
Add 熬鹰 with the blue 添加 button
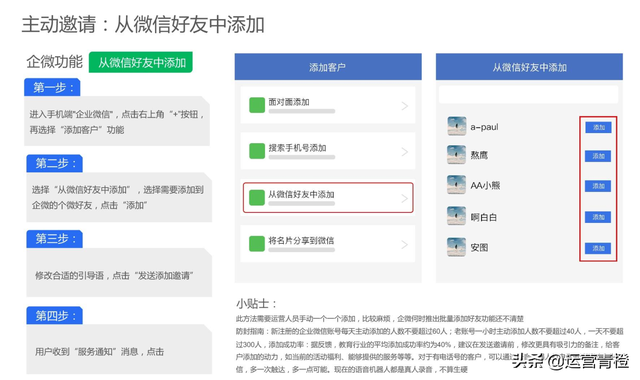(x=598, y=156)
